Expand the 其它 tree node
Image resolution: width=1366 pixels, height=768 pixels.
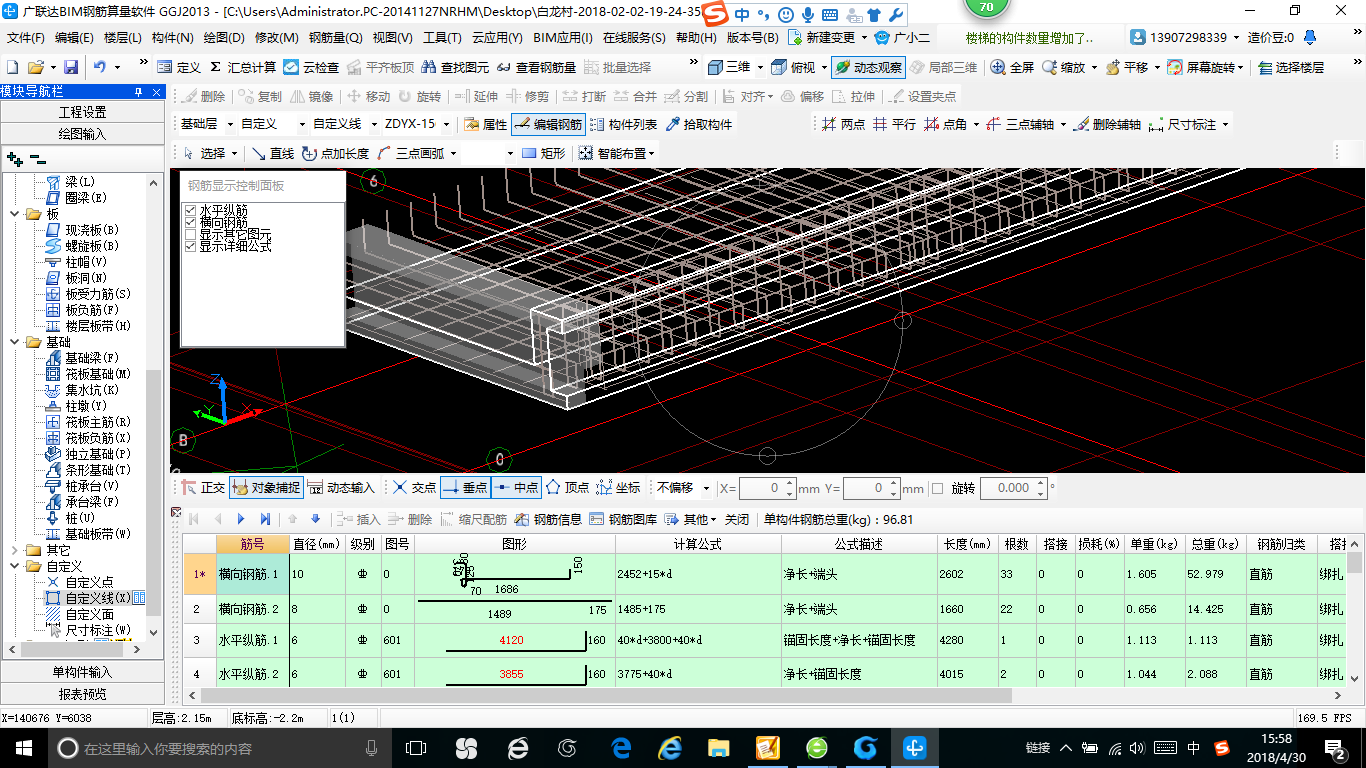tap(14, 550)
